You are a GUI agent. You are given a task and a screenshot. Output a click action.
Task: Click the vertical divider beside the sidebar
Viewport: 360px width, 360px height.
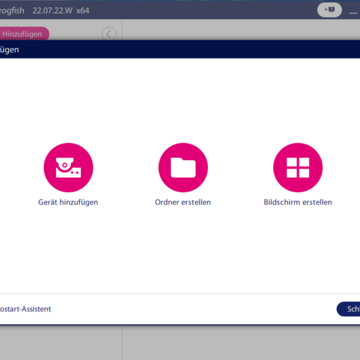pos(122,343)
